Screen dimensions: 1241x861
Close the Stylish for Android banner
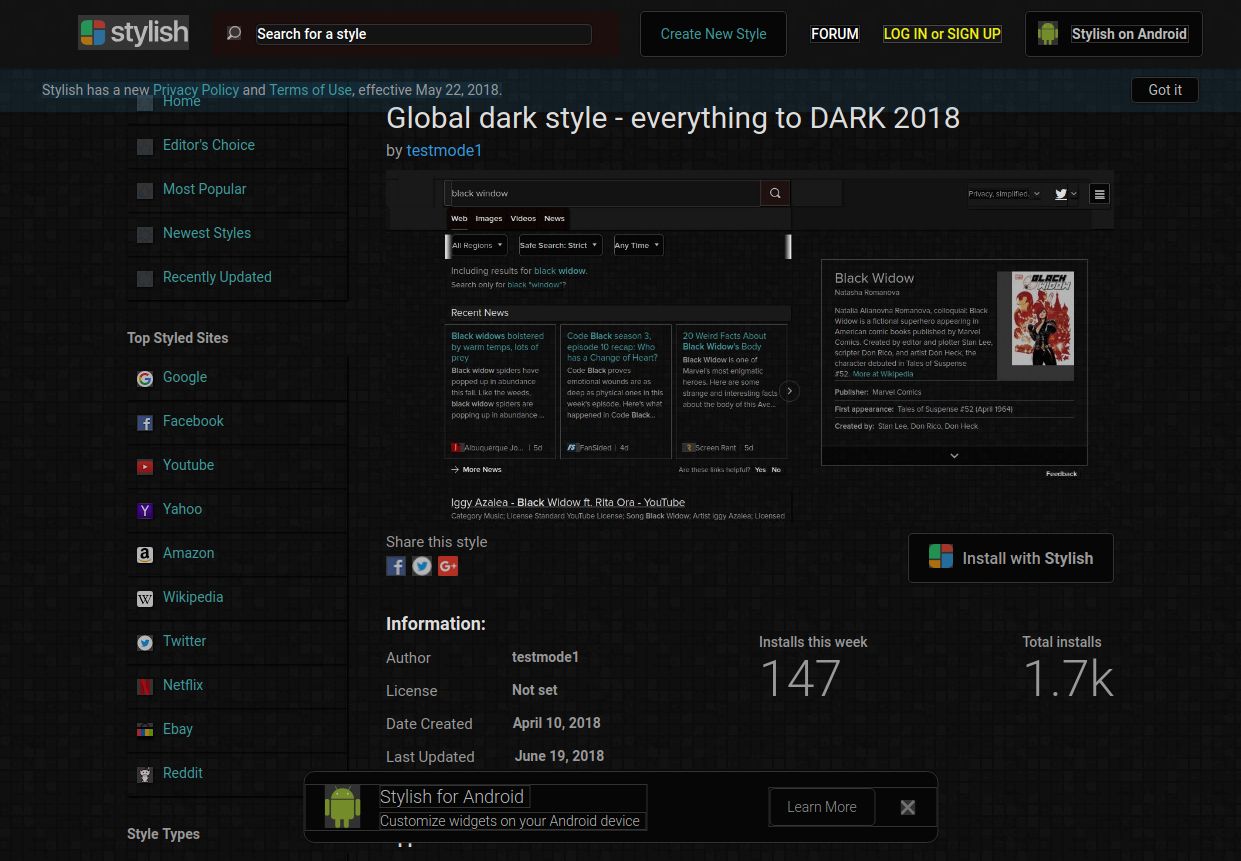[908, 807]
